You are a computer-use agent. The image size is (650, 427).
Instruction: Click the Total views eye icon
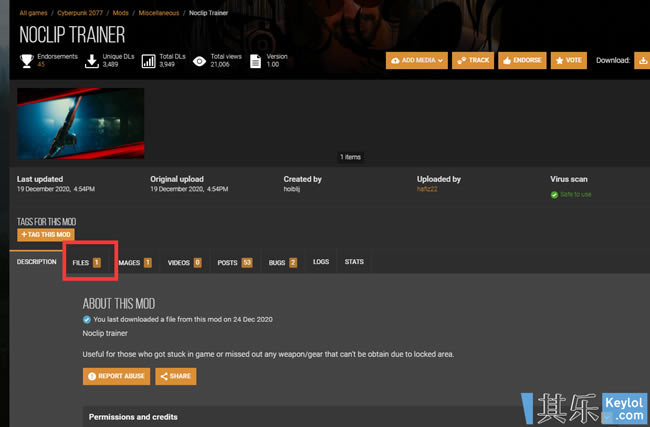tap(199, 61)
